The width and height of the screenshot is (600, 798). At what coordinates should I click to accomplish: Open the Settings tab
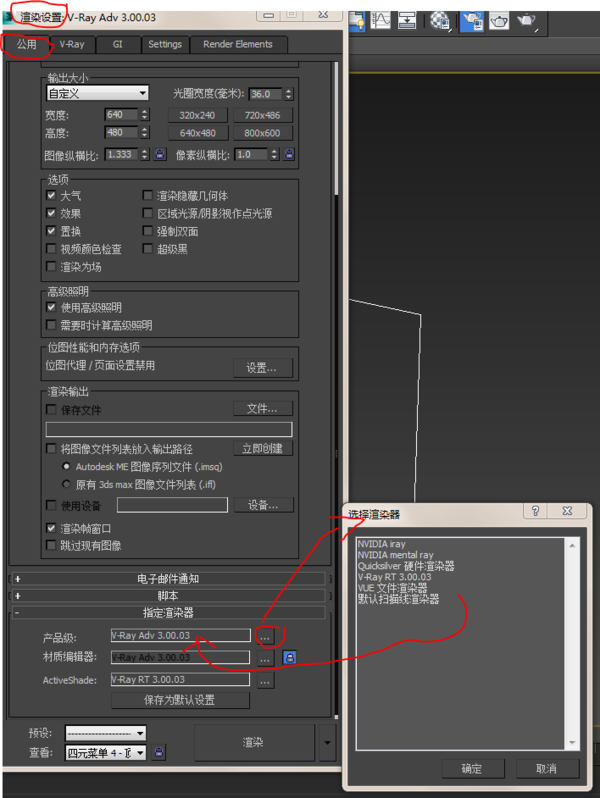[165, 44]
